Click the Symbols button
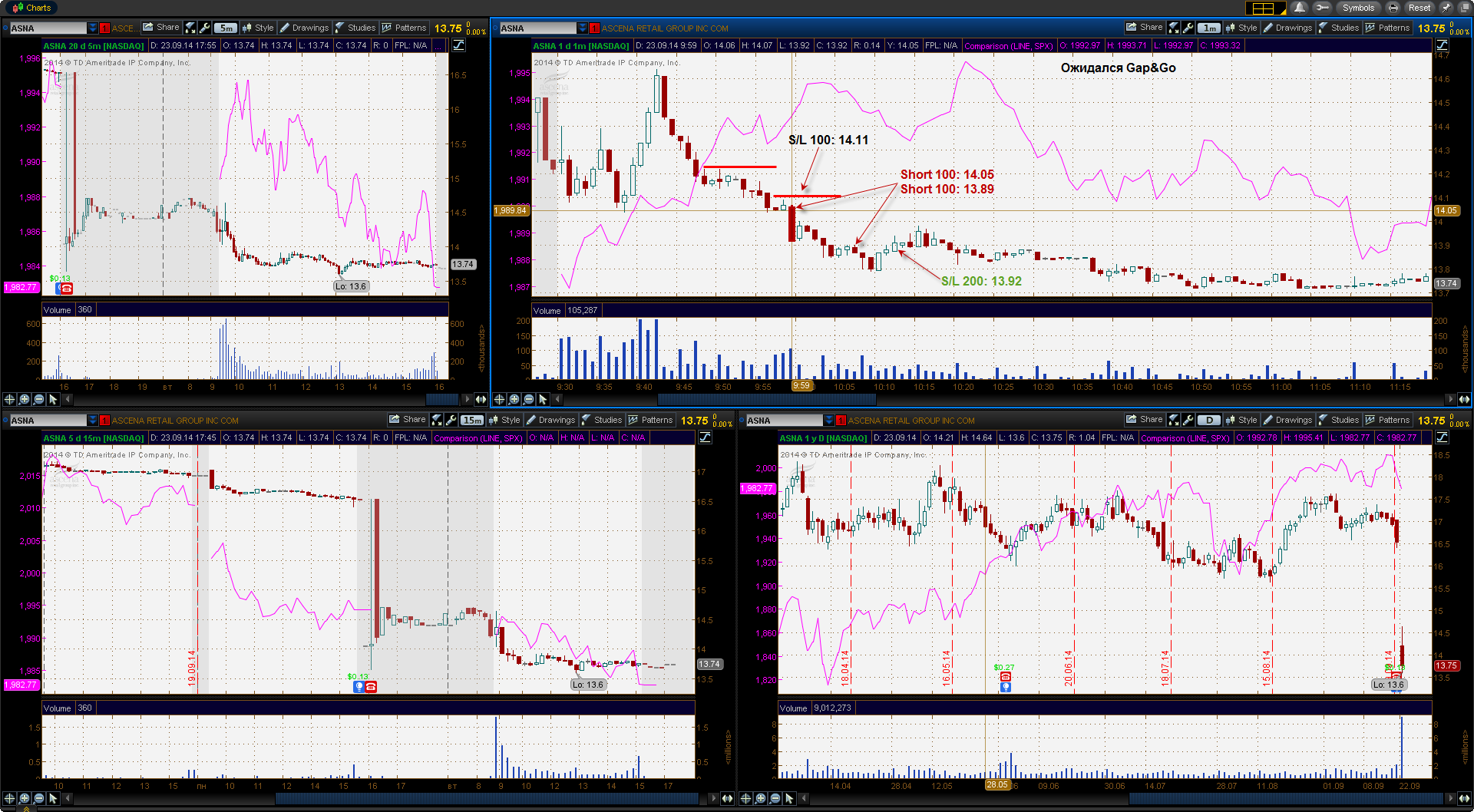Viewport: 1474px width, 812px height. coord(1358,8)
